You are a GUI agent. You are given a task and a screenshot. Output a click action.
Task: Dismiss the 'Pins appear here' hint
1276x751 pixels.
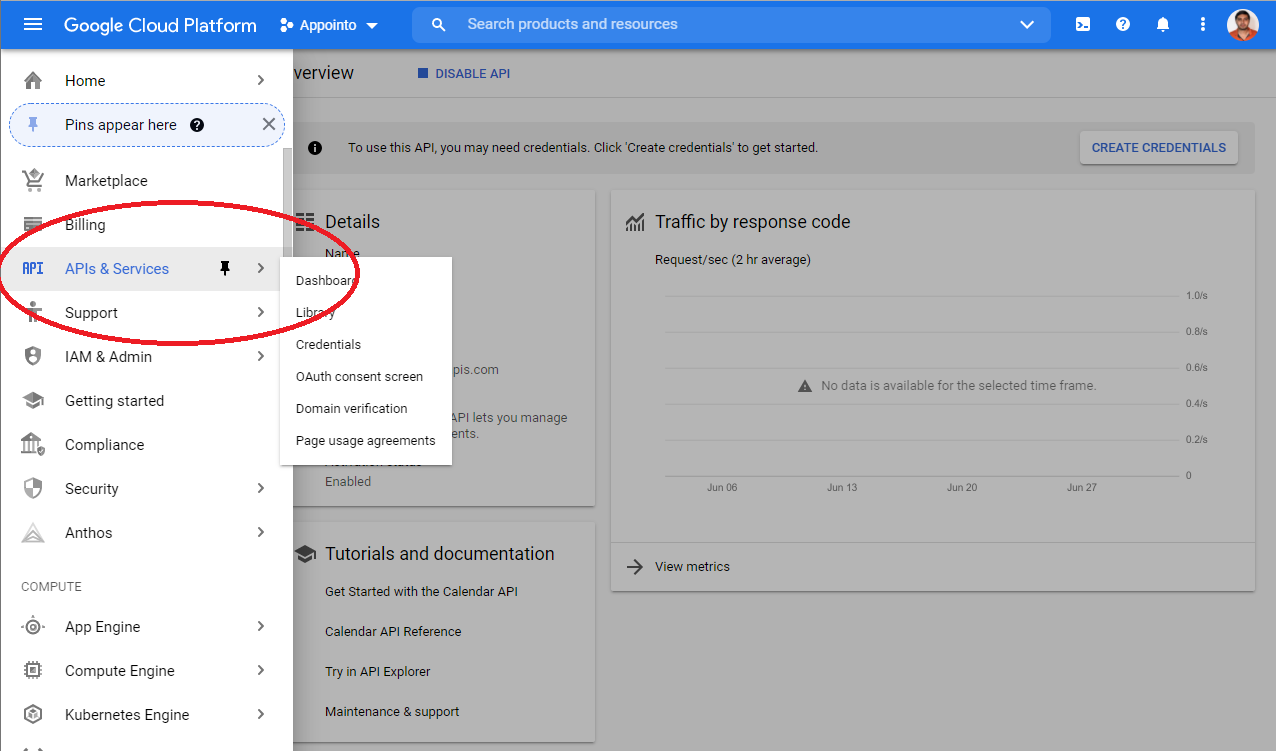268,124
